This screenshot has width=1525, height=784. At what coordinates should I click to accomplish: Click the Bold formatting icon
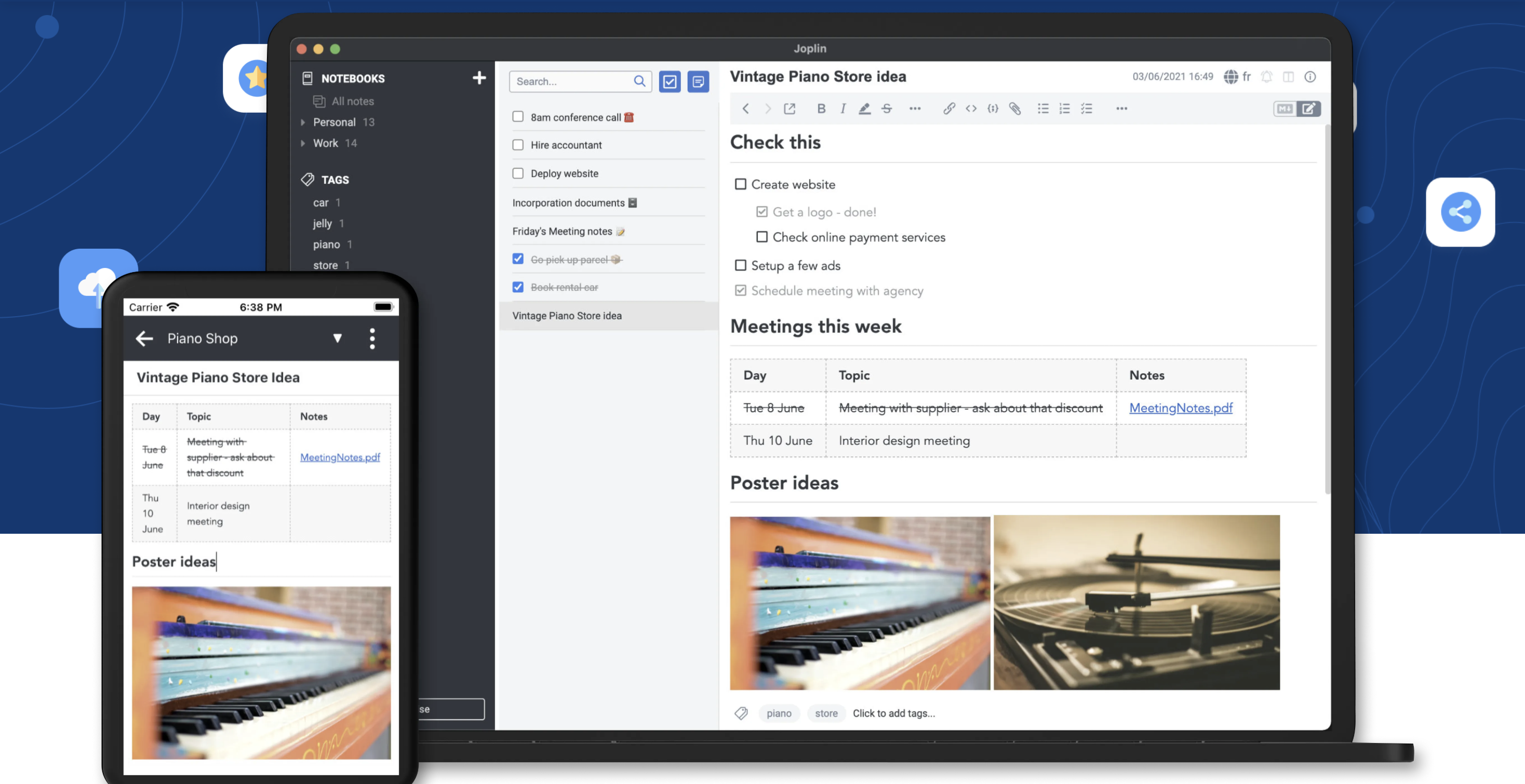click(821, 109)
